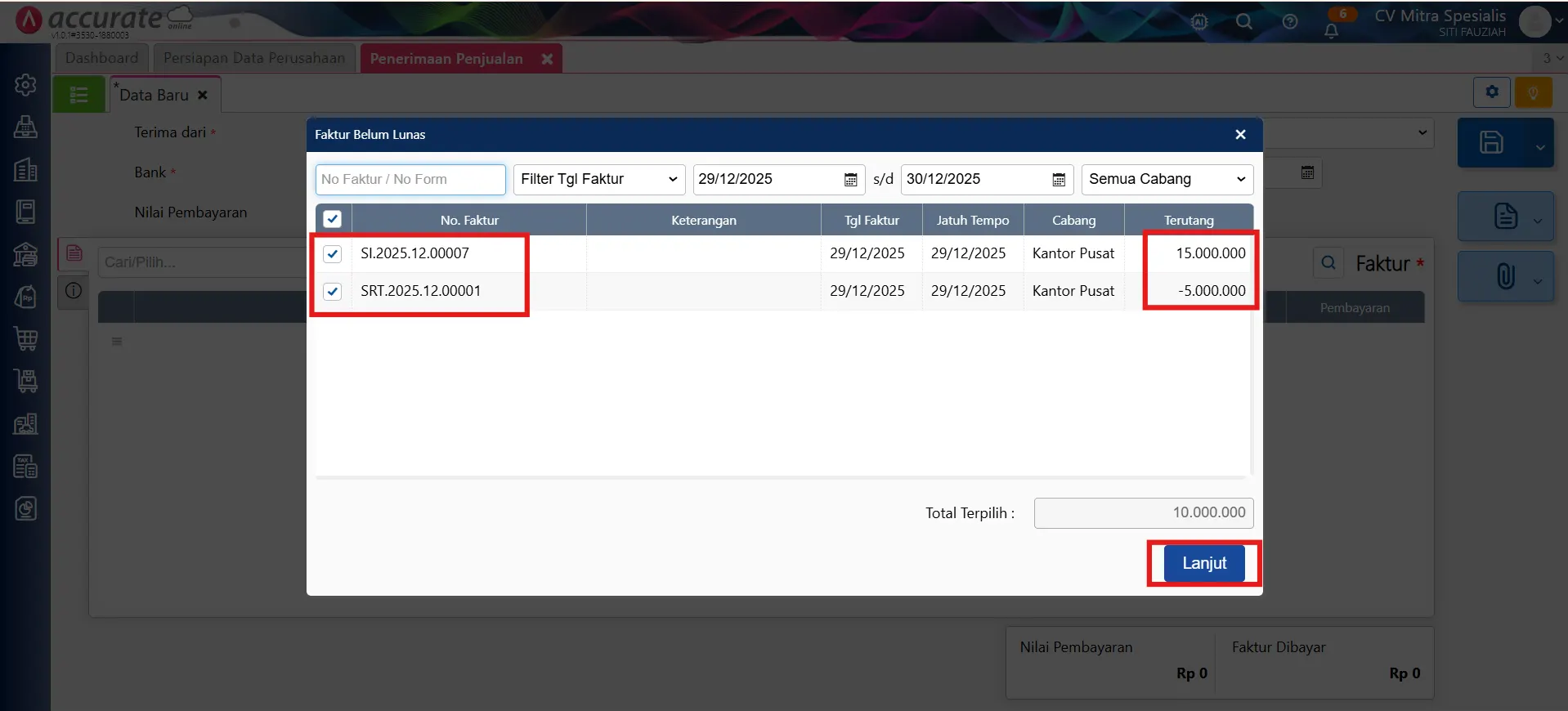This screenshot has width=1568, height=711.
Task: Open the settings gear in left sidebar
Action: (25, 85)
